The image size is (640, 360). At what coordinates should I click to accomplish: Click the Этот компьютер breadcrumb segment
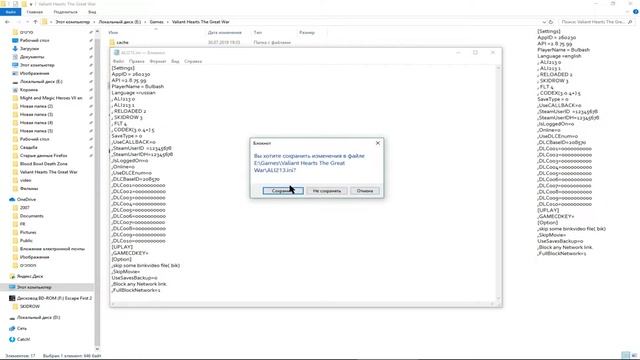coord(73,22)
